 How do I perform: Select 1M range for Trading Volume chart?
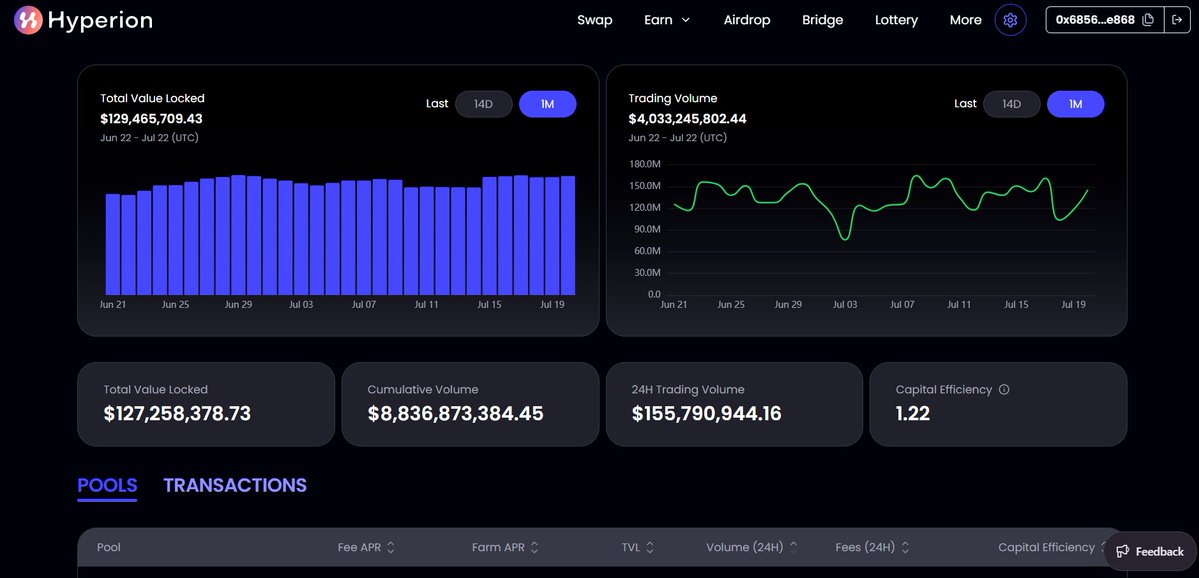point(1075,104)
